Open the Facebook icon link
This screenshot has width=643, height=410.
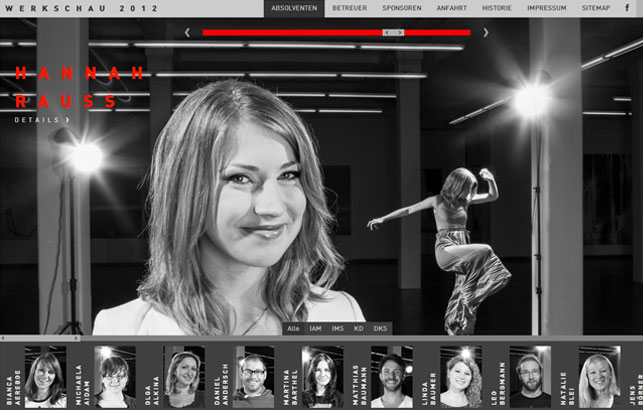click(627, 7)
